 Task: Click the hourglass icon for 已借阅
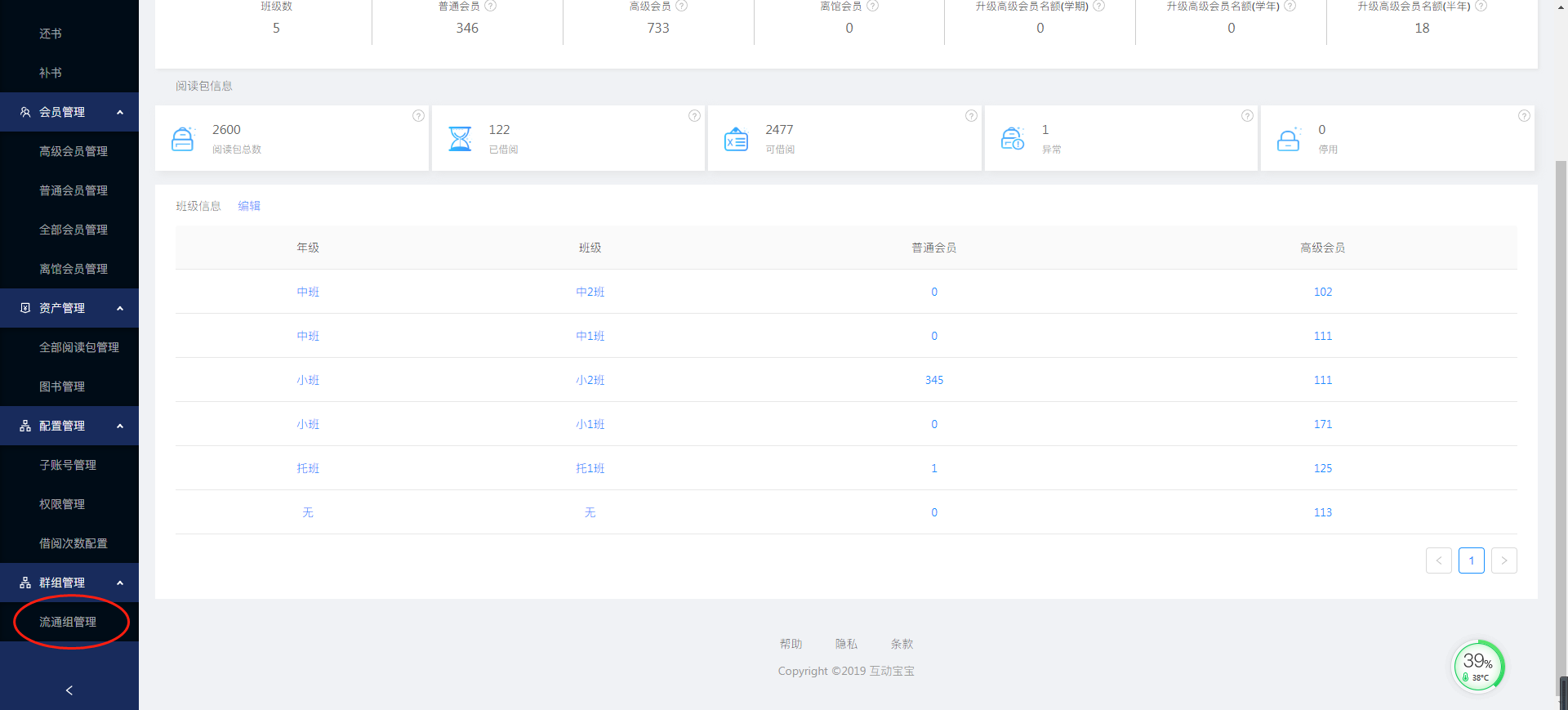(460, 139)
